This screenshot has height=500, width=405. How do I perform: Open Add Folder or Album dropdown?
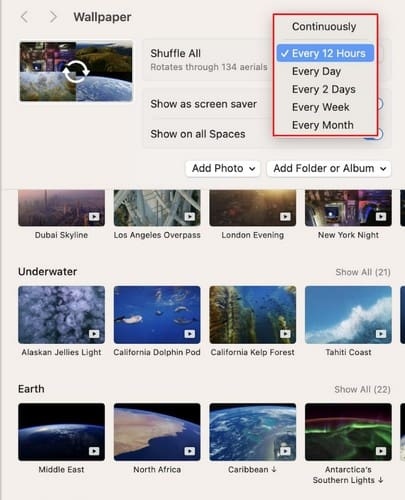(329, 168)
